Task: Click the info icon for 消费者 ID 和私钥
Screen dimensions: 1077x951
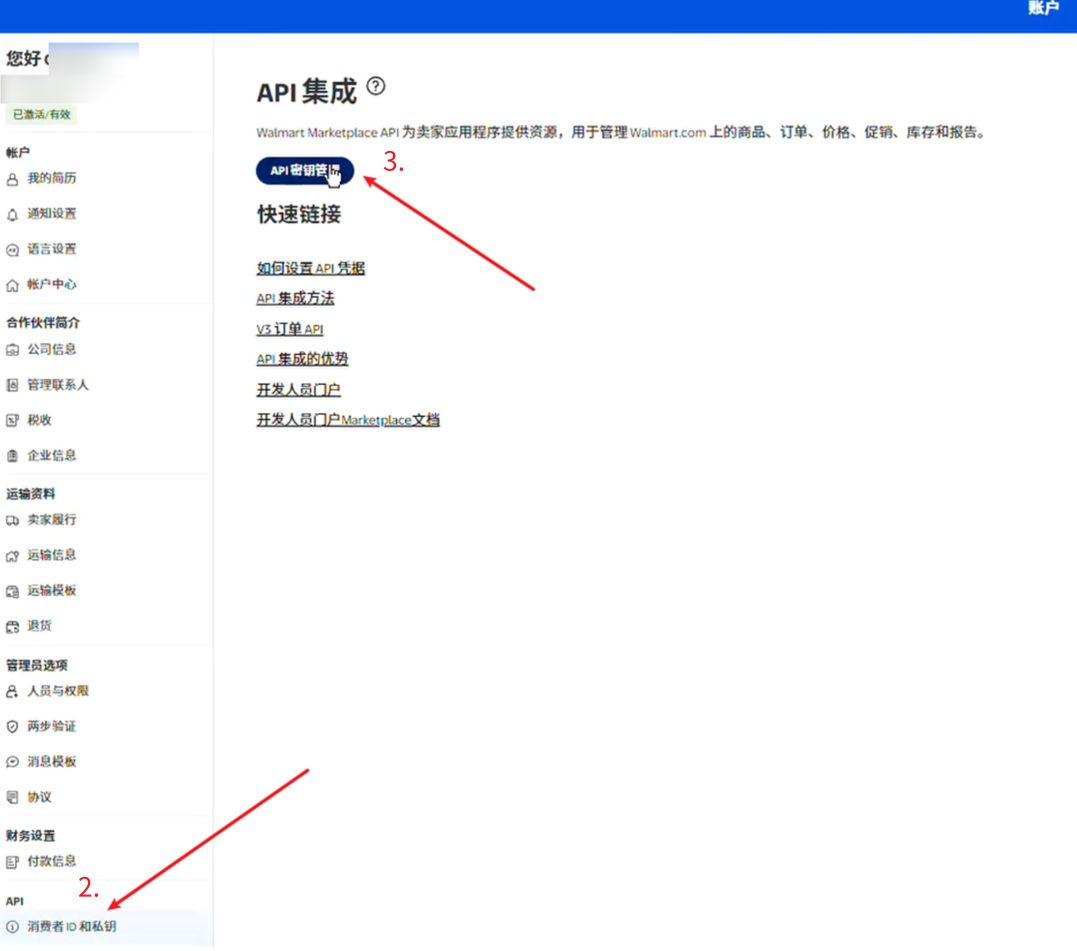Action: pos(12,927)
